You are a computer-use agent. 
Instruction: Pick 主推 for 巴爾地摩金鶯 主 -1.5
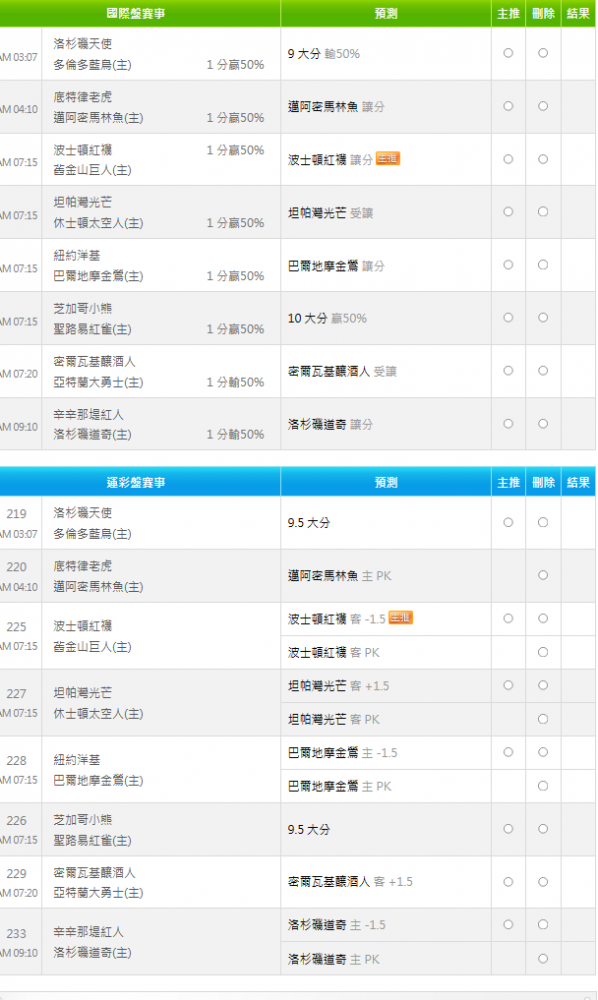click(x=508, y=753)
